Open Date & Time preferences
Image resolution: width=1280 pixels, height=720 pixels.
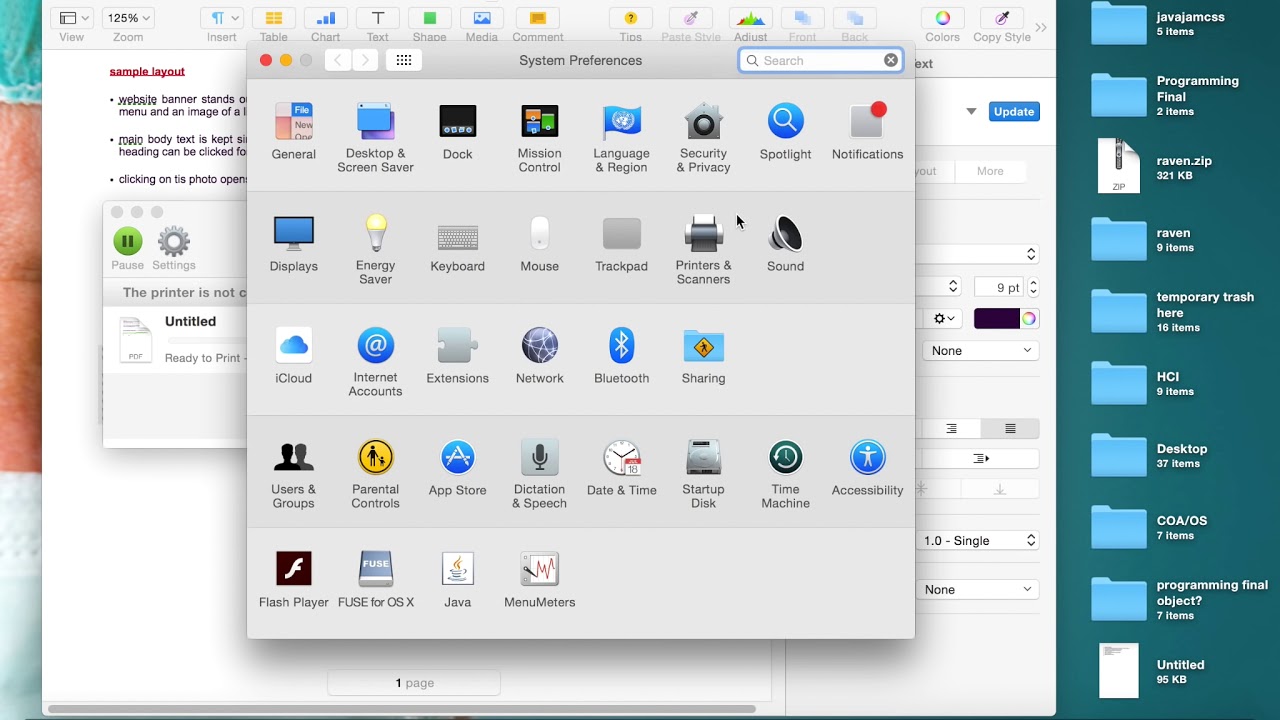coord(622,467)
